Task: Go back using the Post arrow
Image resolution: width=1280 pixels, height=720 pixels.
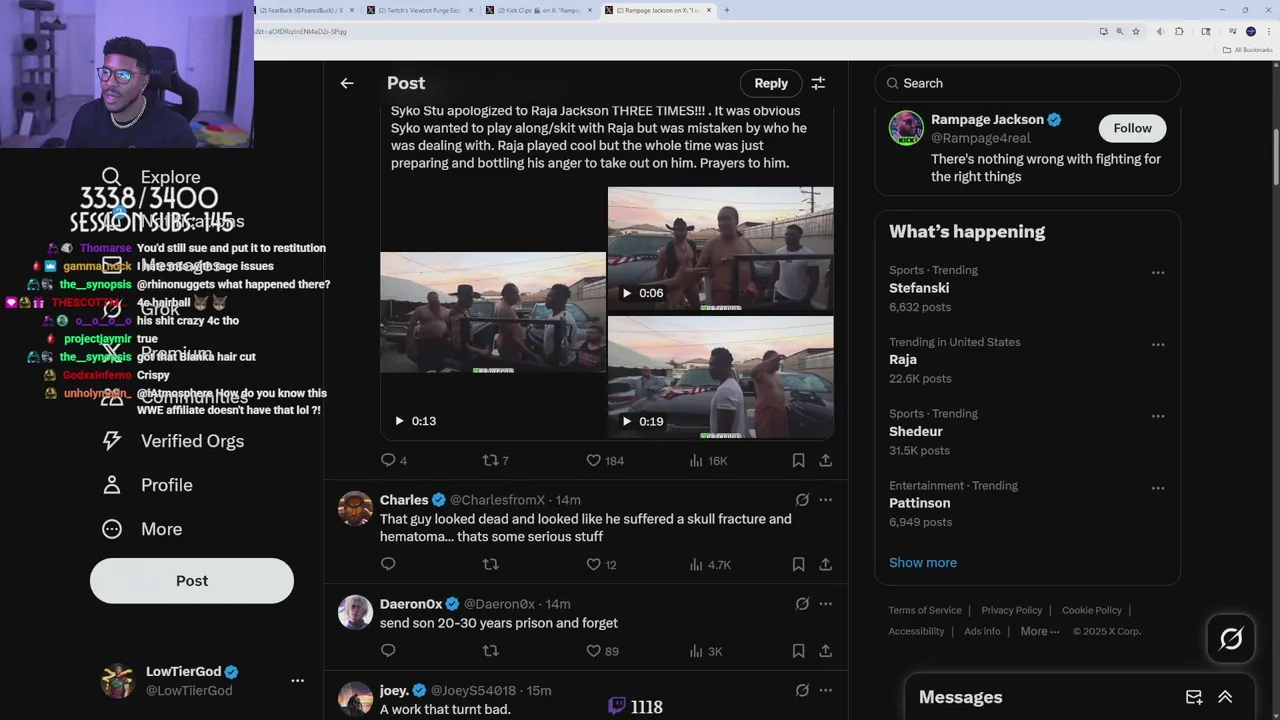Action: pos(347,83)
